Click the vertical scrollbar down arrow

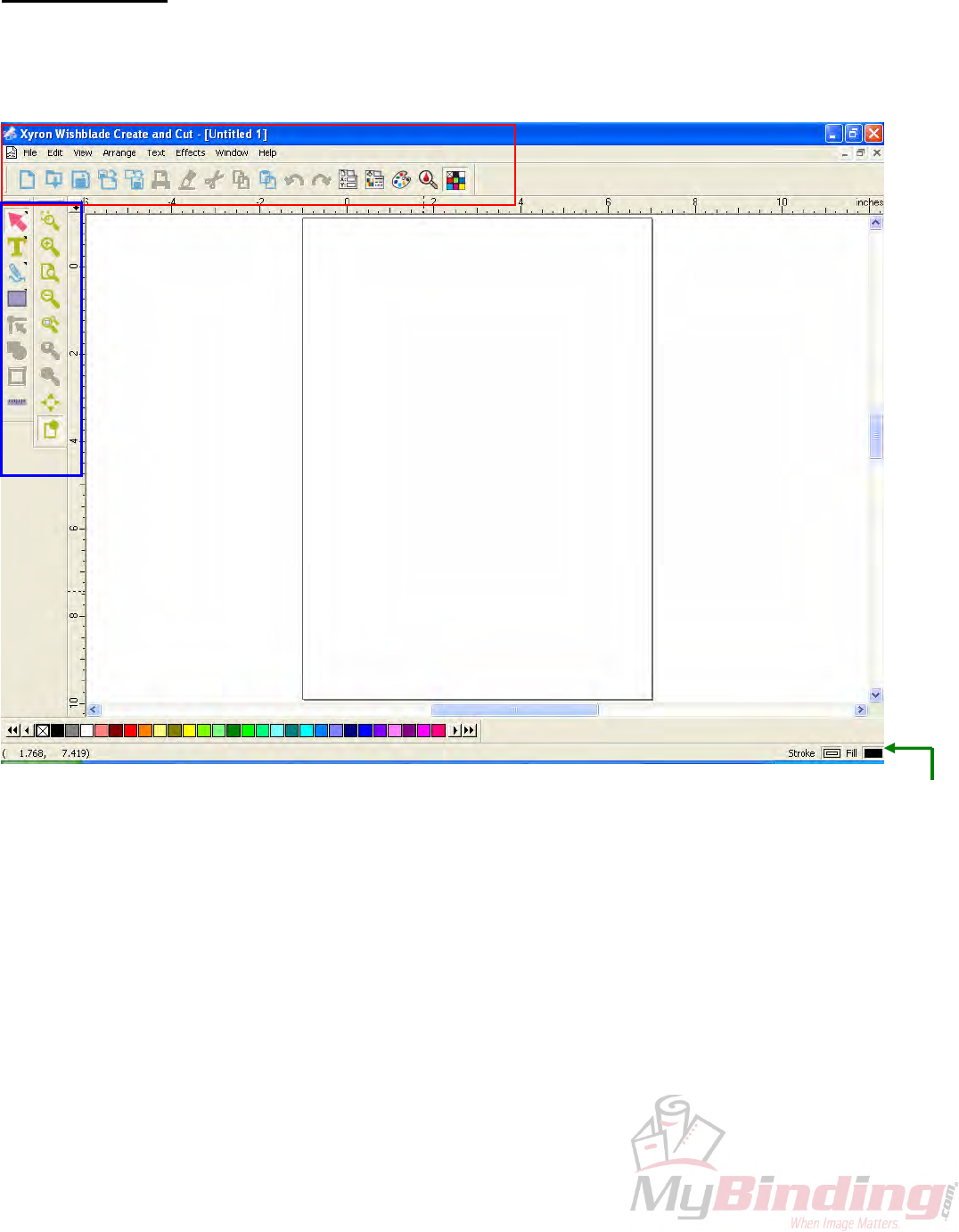click(876, 694)
